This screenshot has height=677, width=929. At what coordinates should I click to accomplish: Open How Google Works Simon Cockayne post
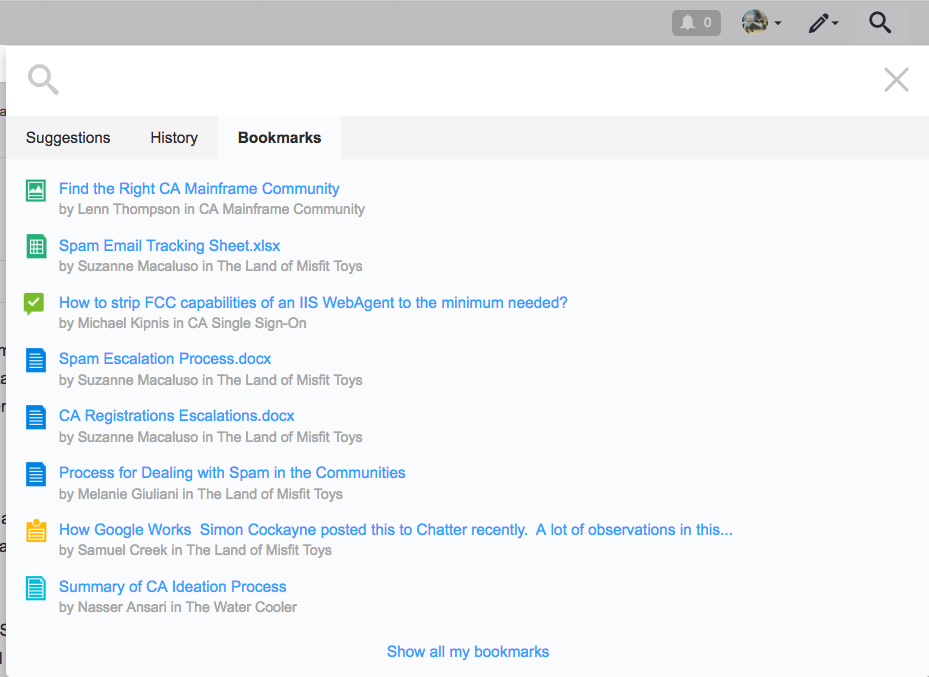[396, 530]
